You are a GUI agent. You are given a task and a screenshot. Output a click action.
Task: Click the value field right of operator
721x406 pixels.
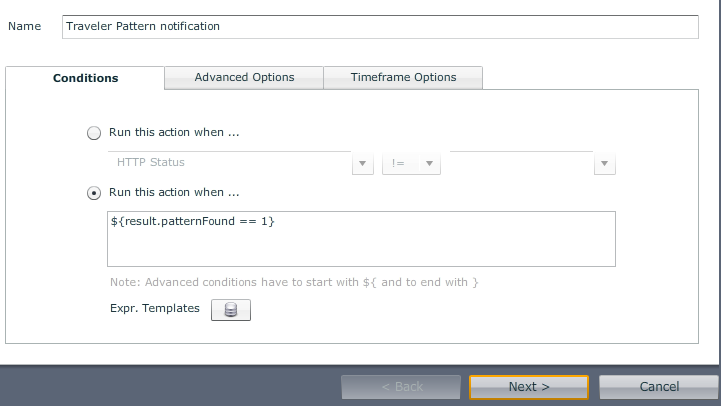point(520,162)
